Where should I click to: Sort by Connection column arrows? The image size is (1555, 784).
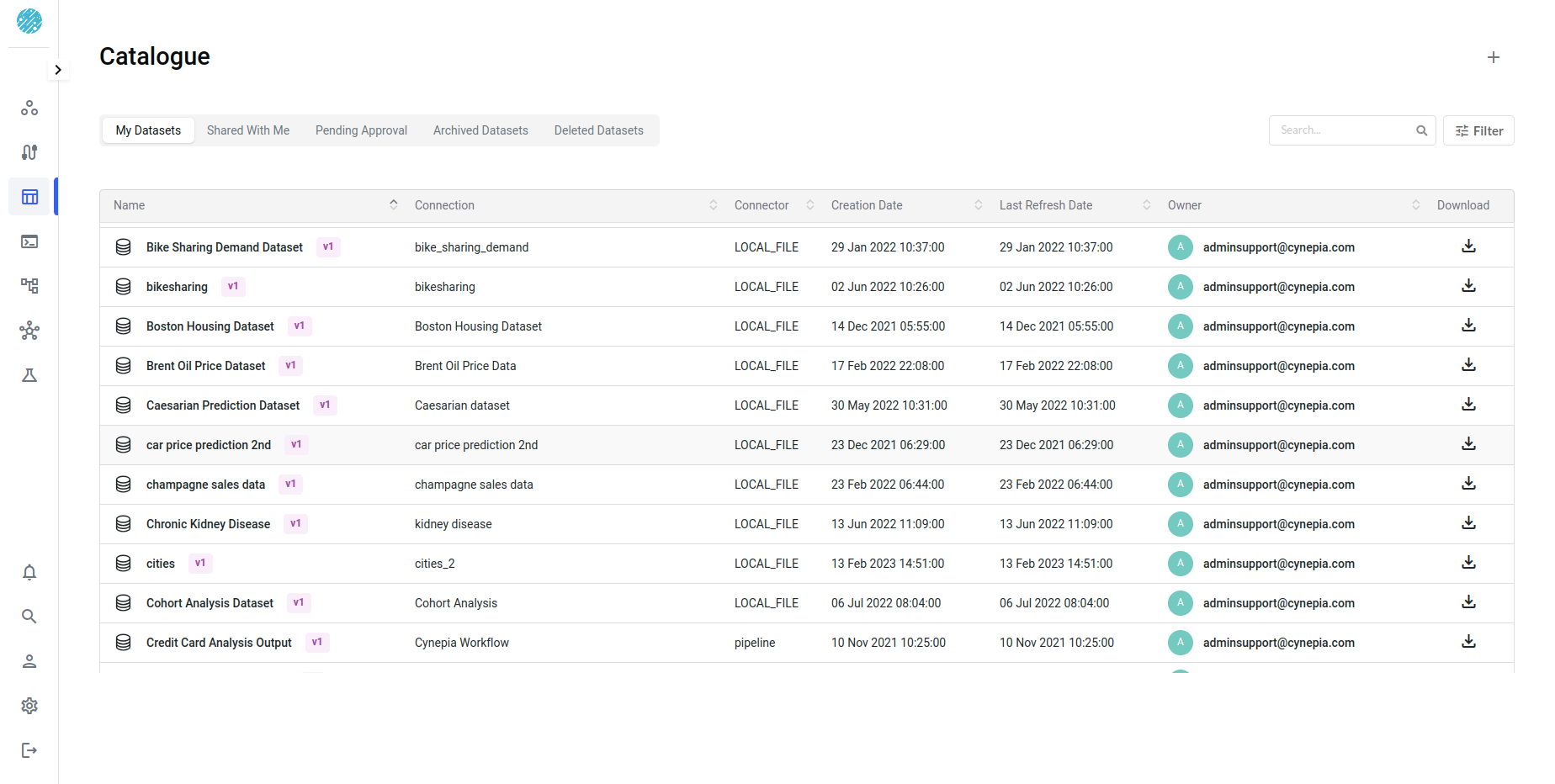pyautogui.click(x=714, y=204)
